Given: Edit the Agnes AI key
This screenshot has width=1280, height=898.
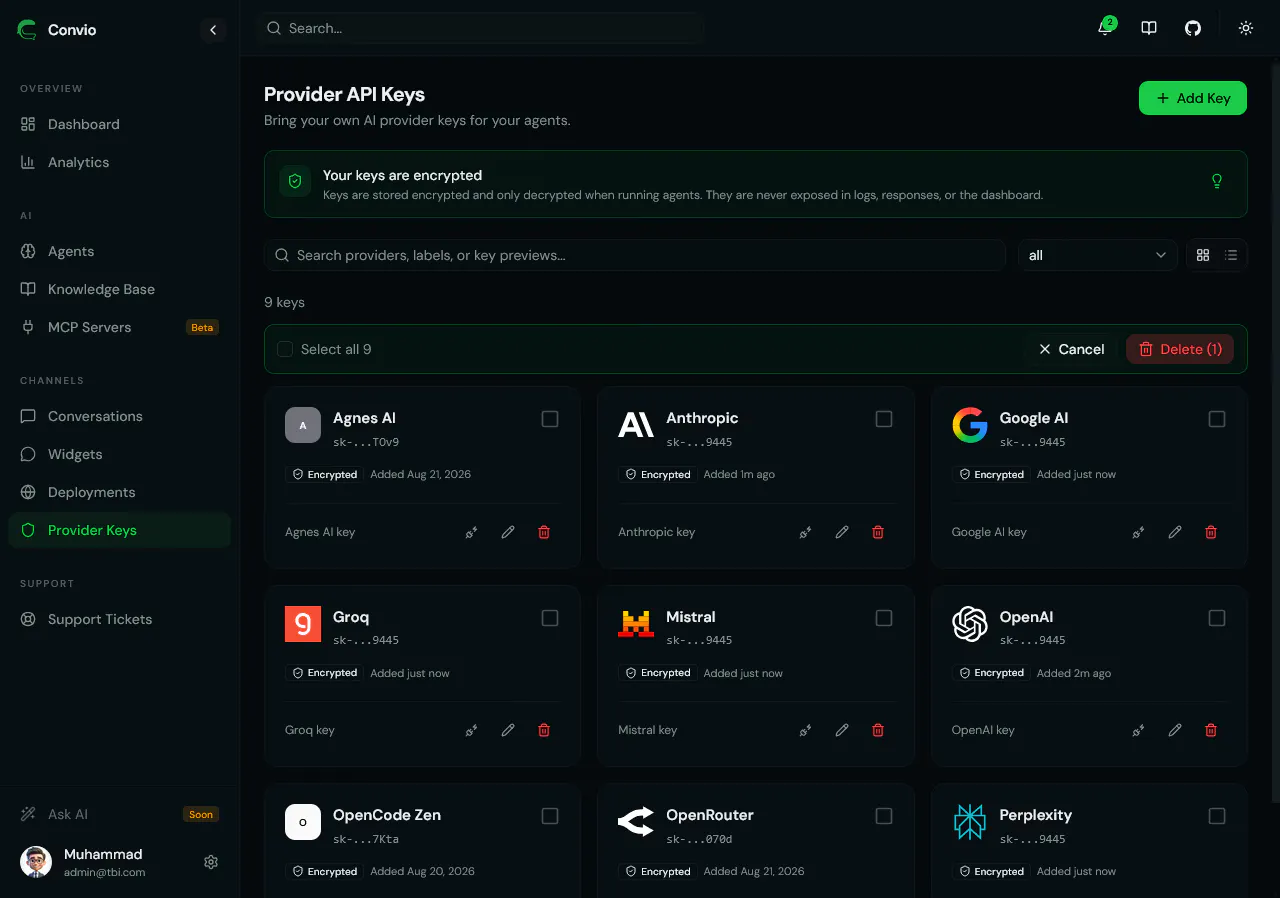Looking at the screenshot, I should coord(508,532).
